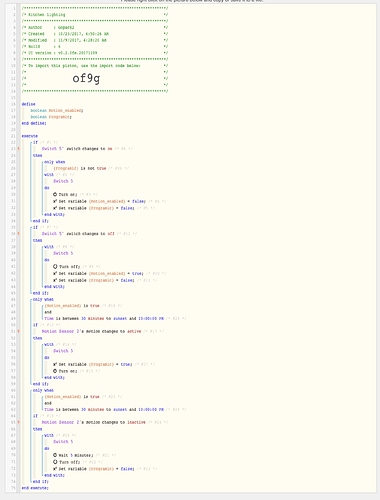Click the orange trigger marker at line 36
Viewport: 380px width, 500px height.
click(x=18, y=234)
